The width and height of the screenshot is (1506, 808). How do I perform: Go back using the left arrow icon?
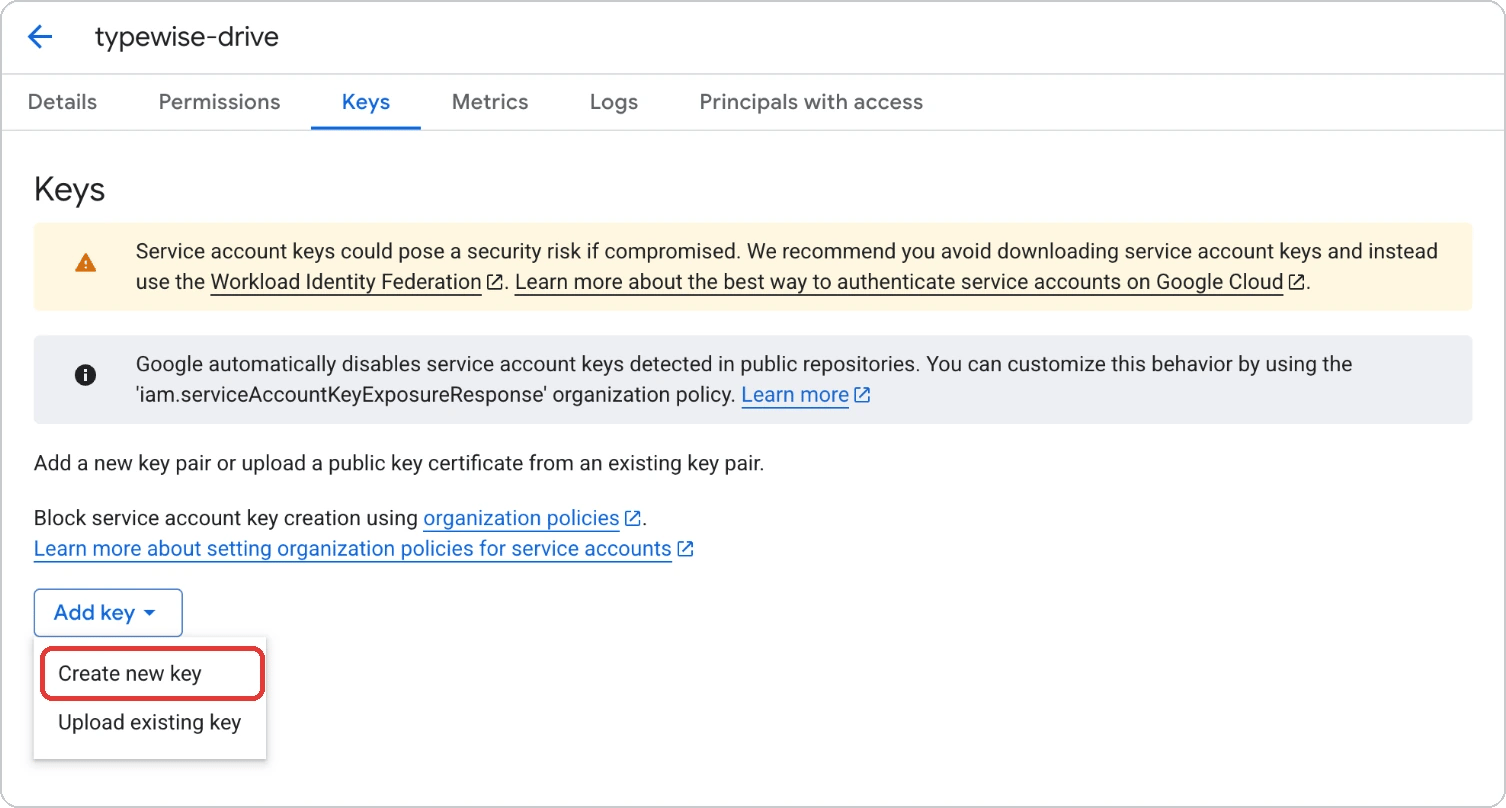click(40, 38)
